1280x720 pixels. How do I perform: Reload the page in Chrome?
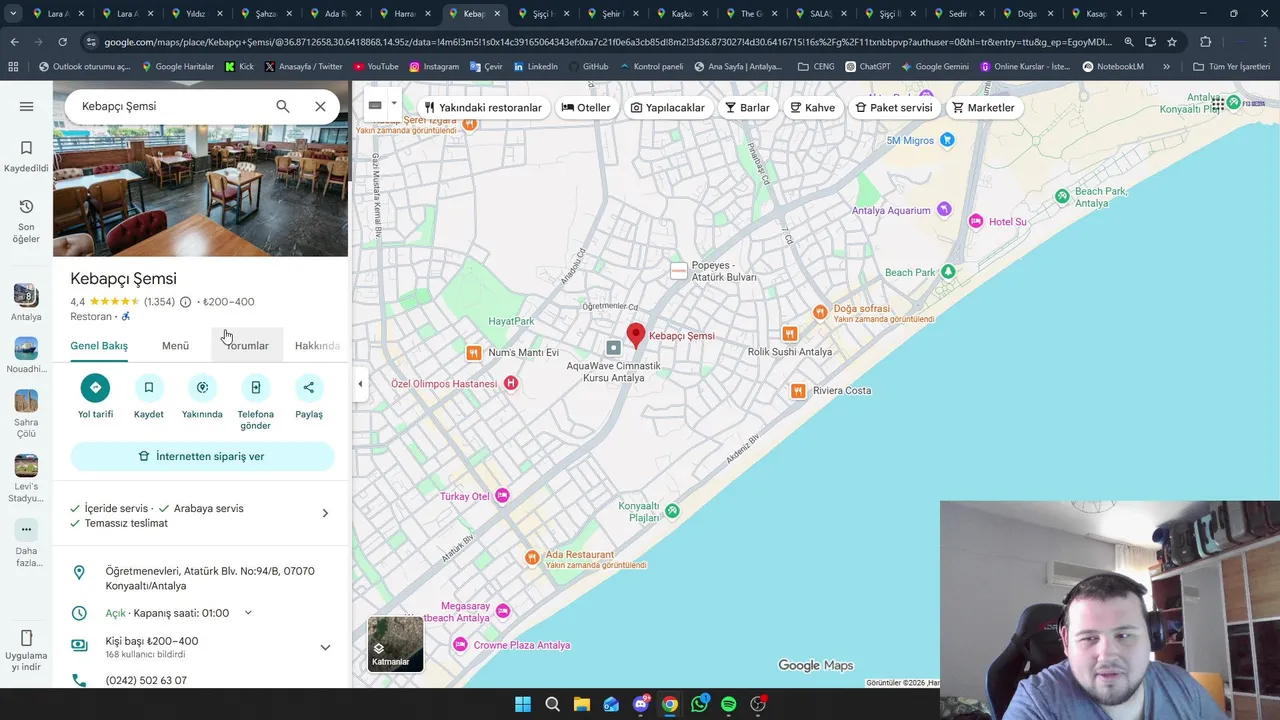point(62,42)
